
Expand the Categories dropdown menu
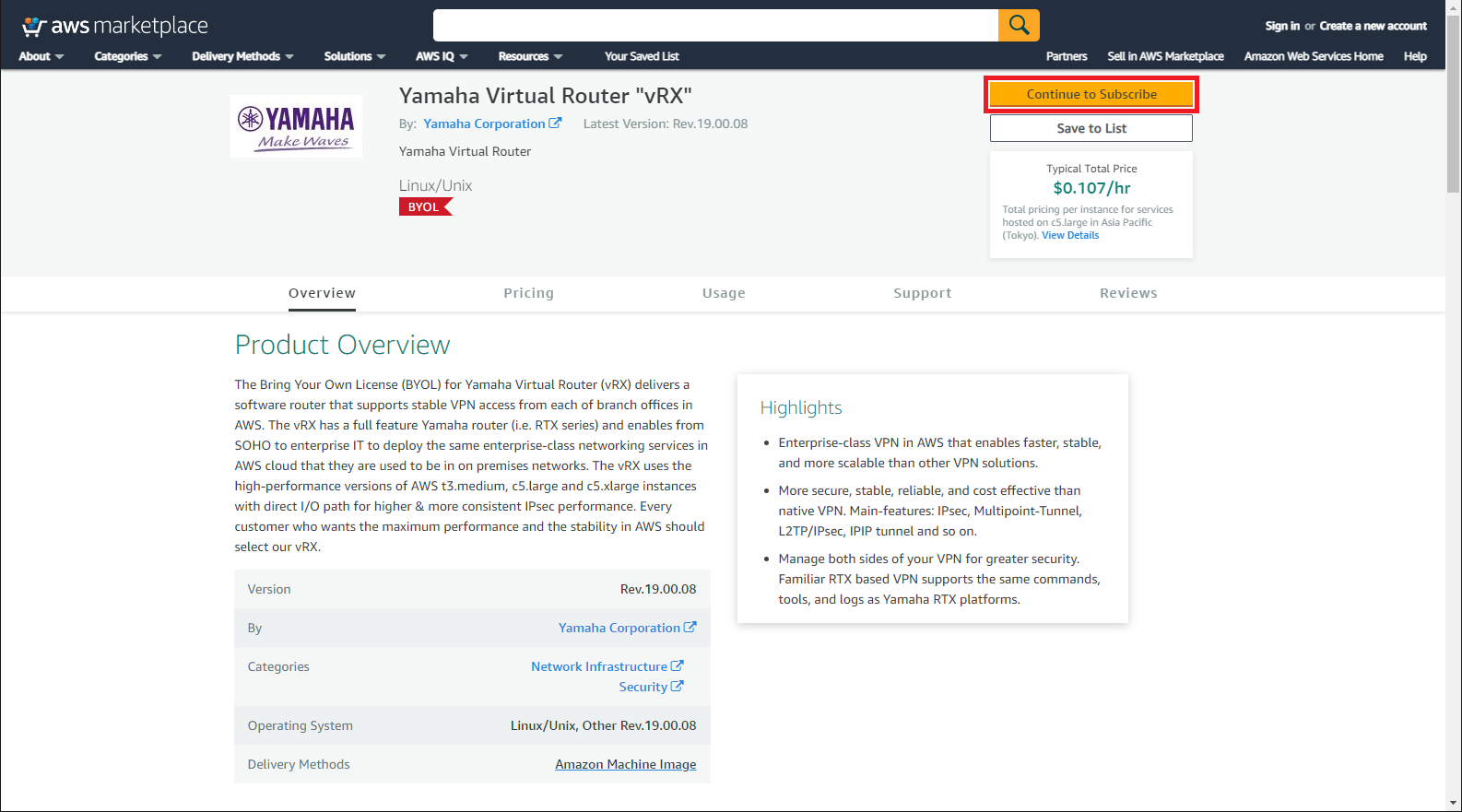(x=127, y=56)
